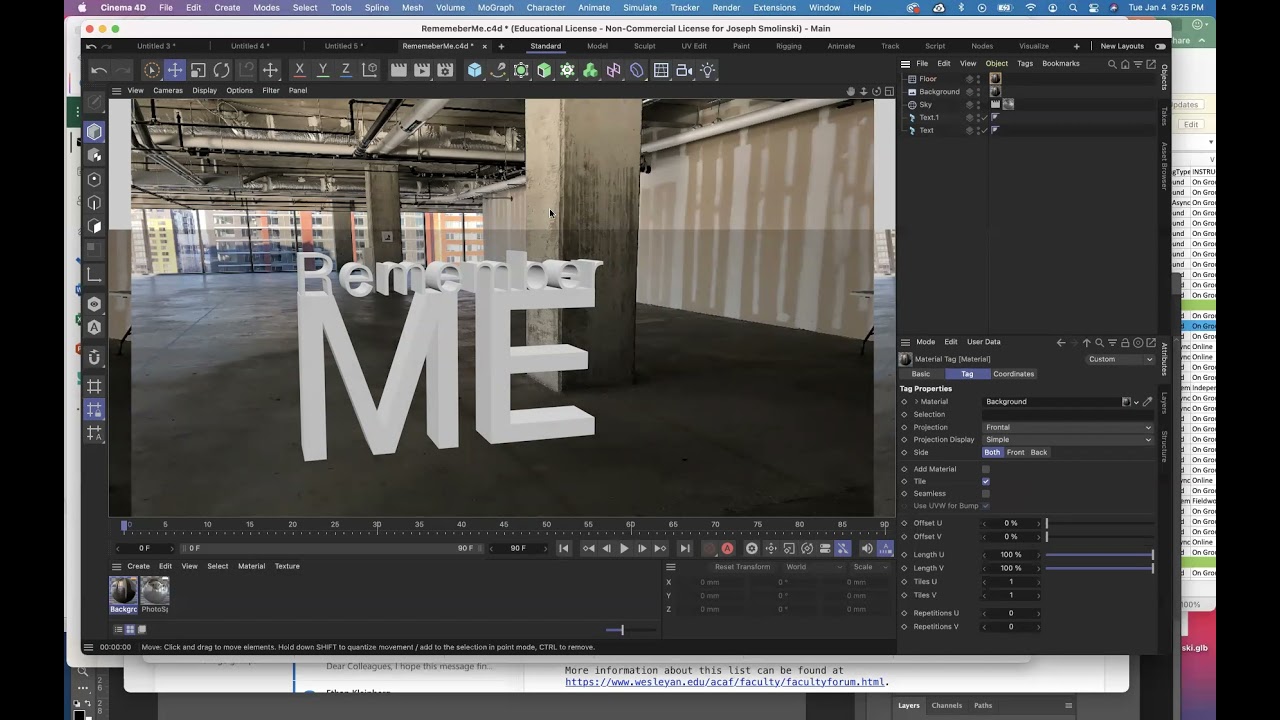Open the Custom mode dropdown
Viewport: 1280px width, 720px height.
(1120, 359)
